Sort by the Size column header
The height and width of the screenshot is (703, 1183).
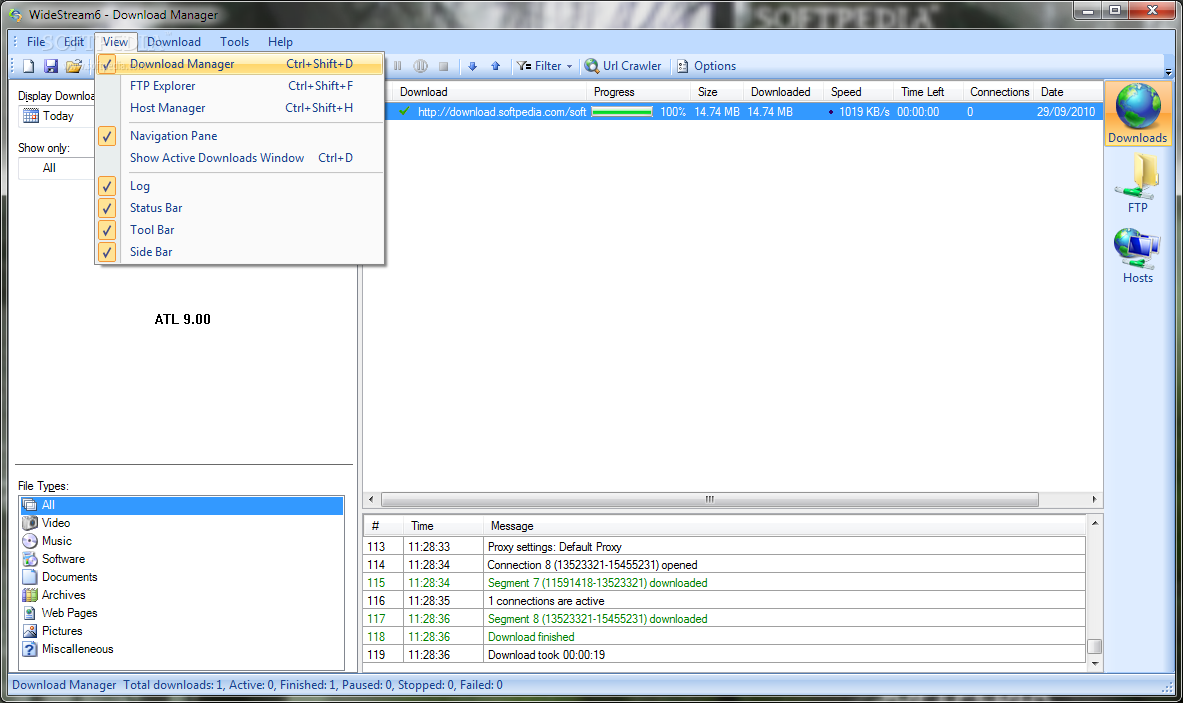[717, 92]
